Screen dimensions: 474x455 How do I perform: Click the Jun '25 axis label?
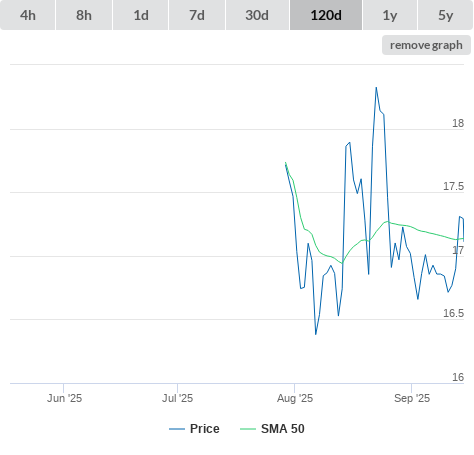pos(64,398)
